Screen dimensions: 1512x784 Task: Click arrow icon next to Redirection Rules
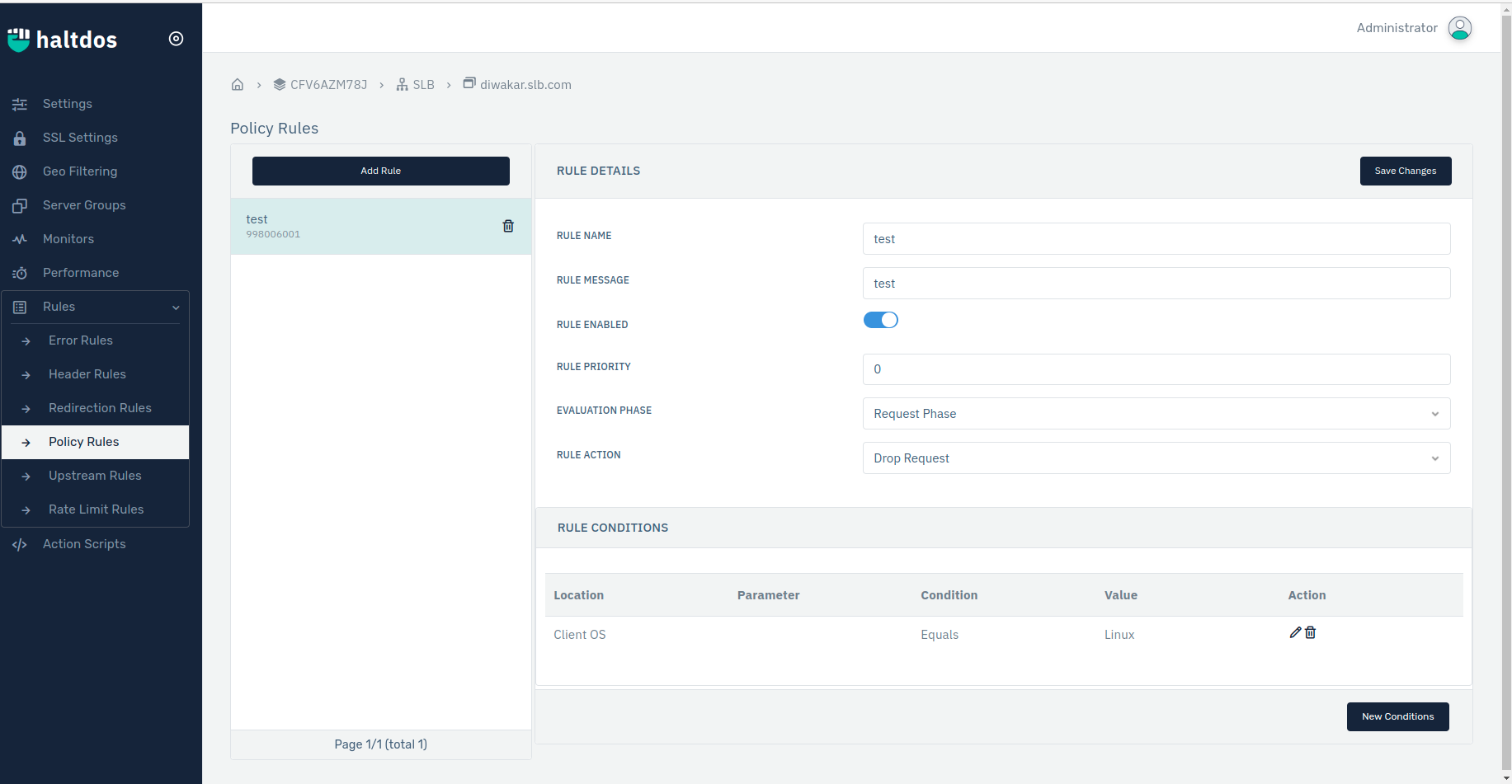(26, 409)
